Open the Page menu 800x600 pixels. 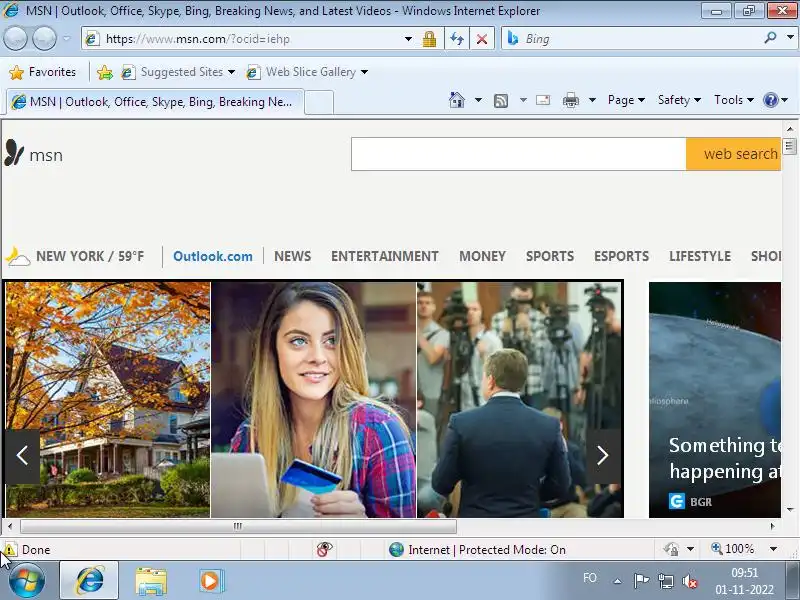pos(626,100)
